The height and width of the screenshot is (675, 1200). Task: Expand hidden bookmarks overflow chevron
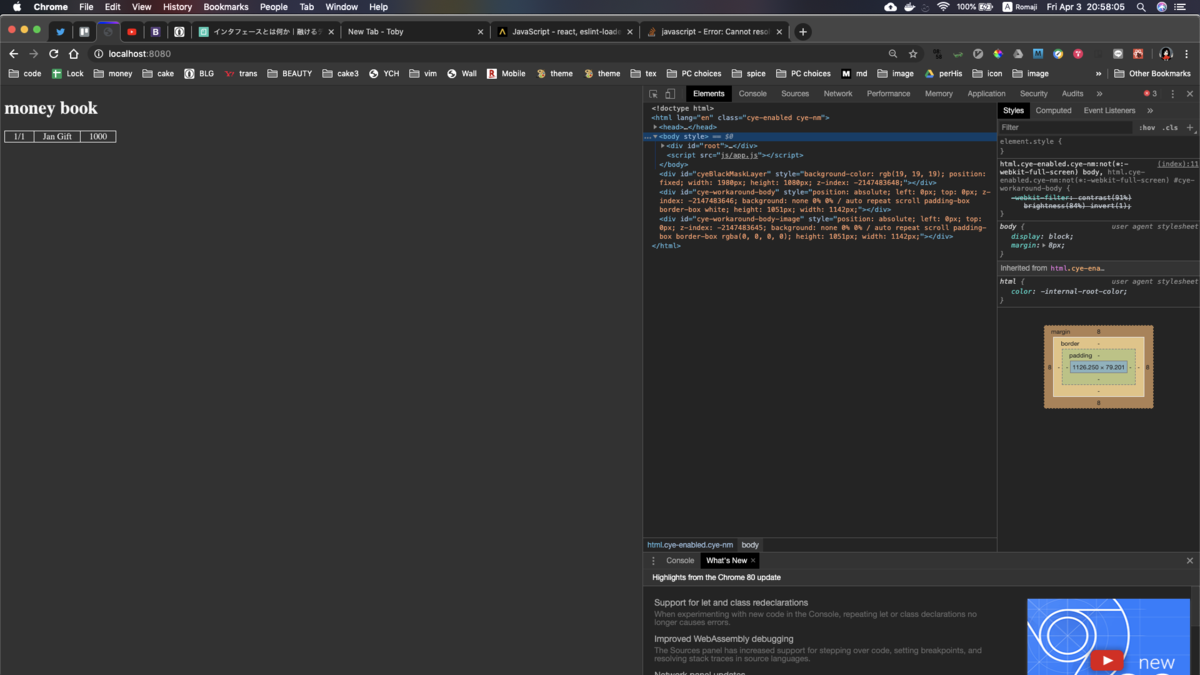pos(1099,74)
